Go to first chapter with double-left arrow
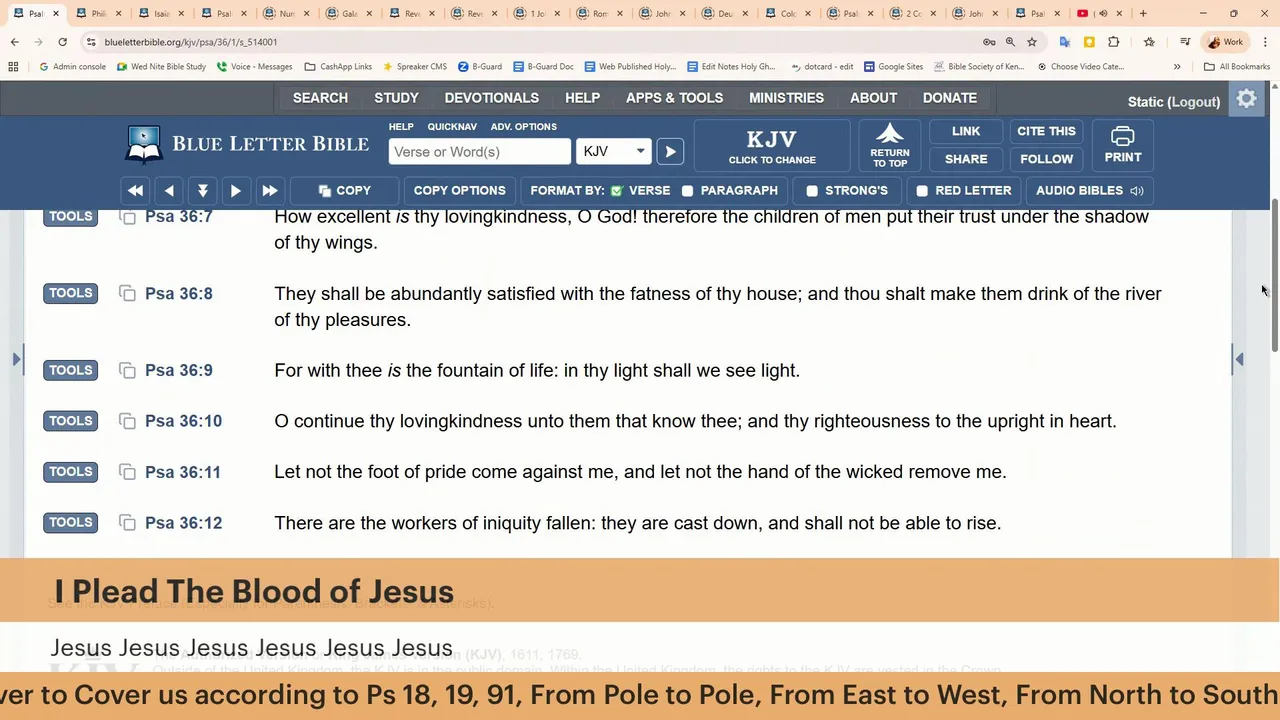Viewport: 1280px width, 720px height. (x=135, y=190)
